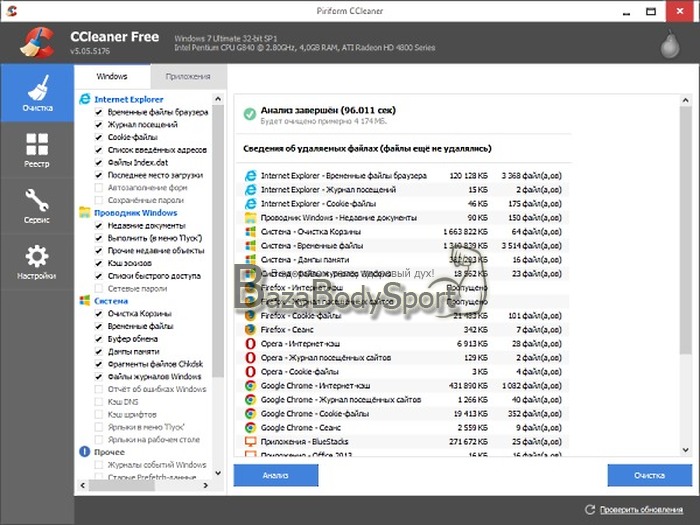The width and height of the screenshot is (700, 525).
Task: Select the Internet Explorer category heading
Action: [129, 99]
